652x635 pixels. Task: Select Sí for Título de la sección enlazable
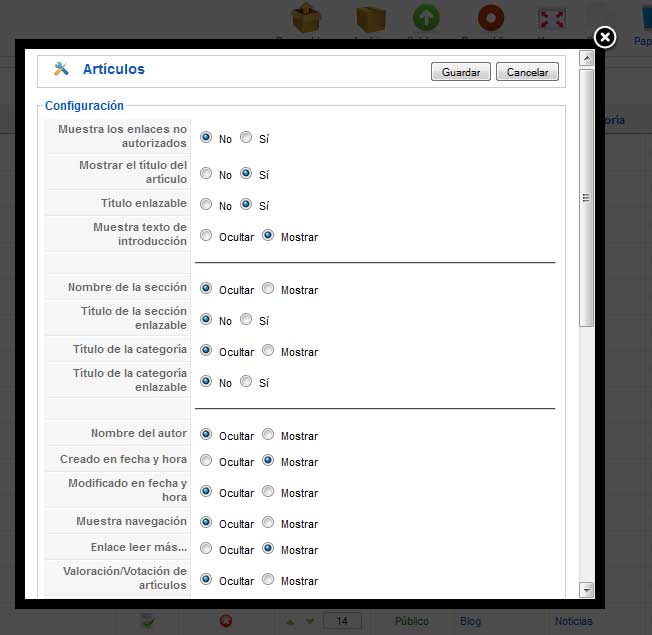[x=246, y=319]
